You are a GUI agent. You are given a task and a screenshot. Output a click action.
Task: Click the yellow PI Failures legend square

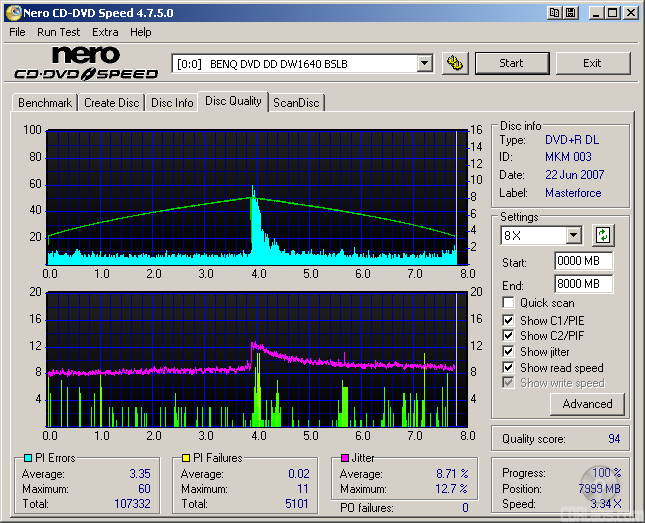coord(186,459)
